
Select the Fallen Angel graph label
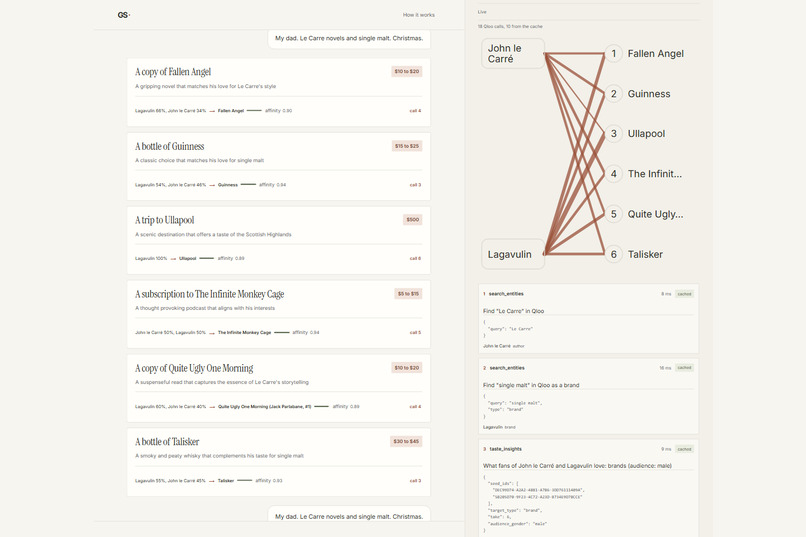pos(655,53)
